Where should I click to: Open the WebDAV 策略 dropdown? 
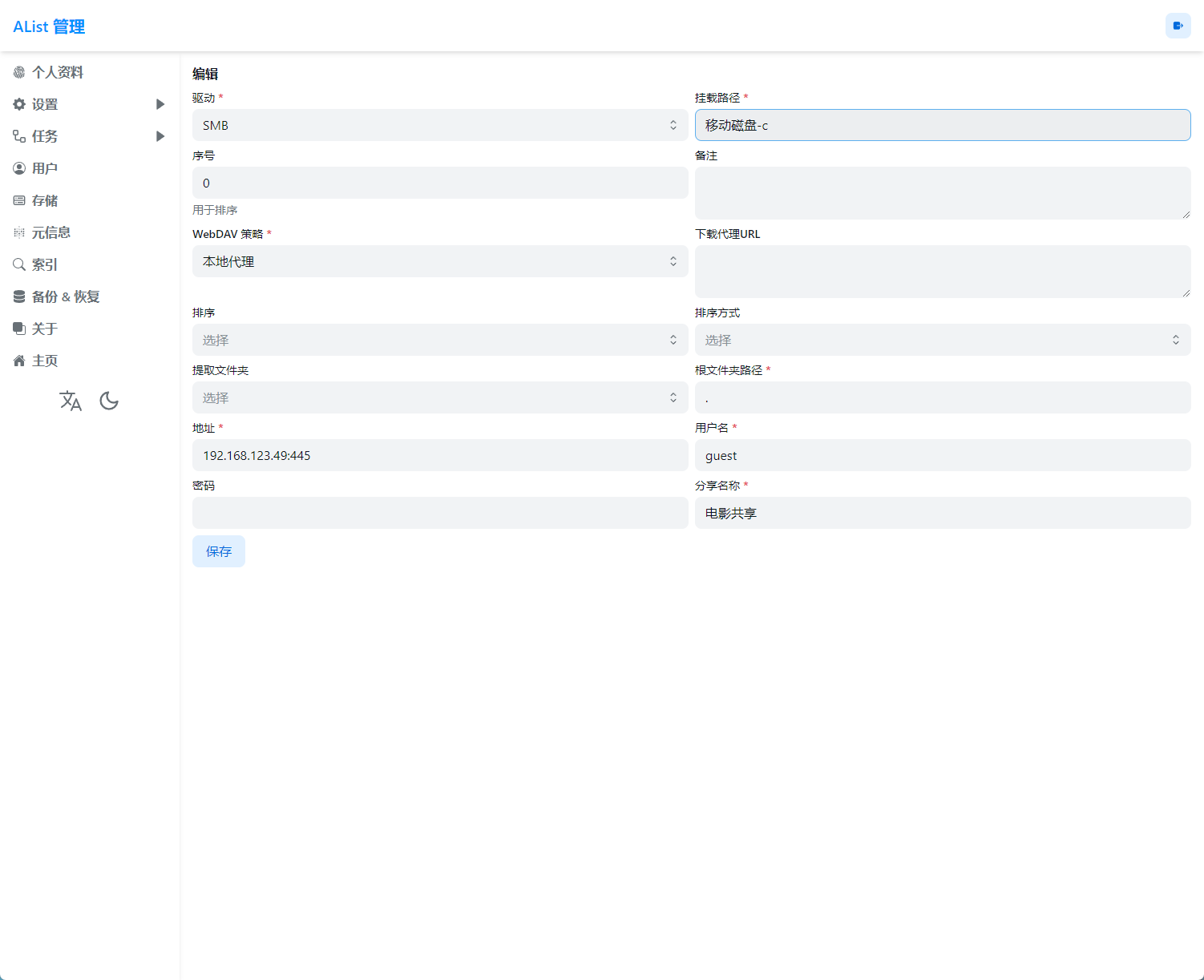click(440, 261)
